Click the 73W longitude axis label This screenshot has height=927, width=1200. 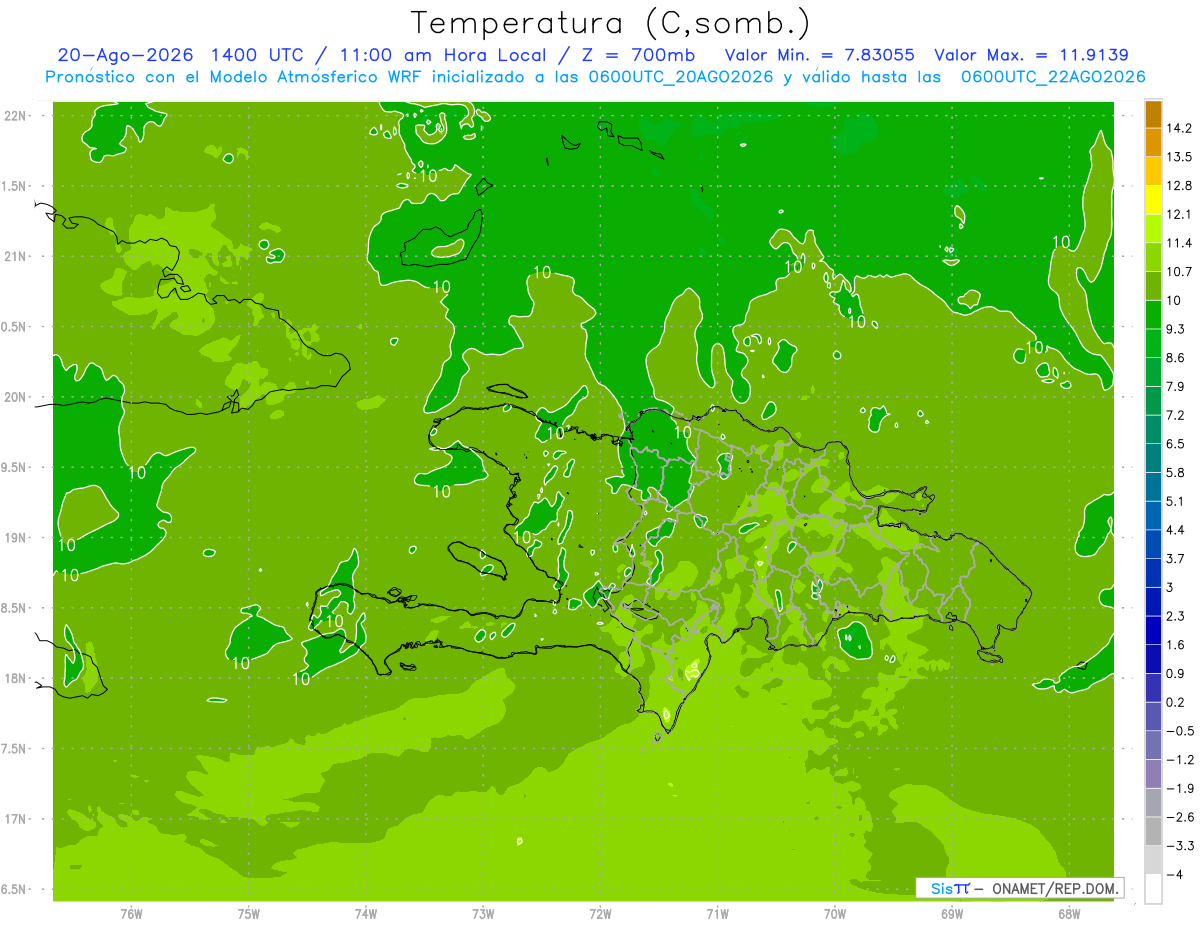pyautogui.click(x=483, y=913)
